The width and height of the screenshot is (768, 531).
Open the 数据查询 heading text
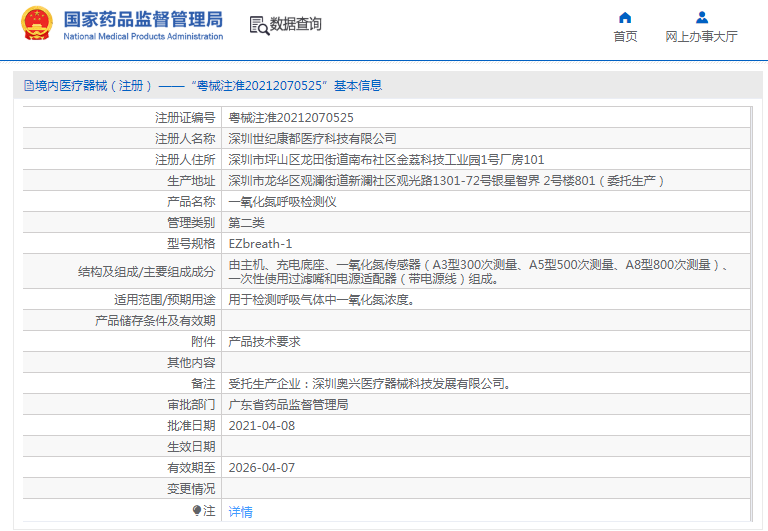pos(296,24)
